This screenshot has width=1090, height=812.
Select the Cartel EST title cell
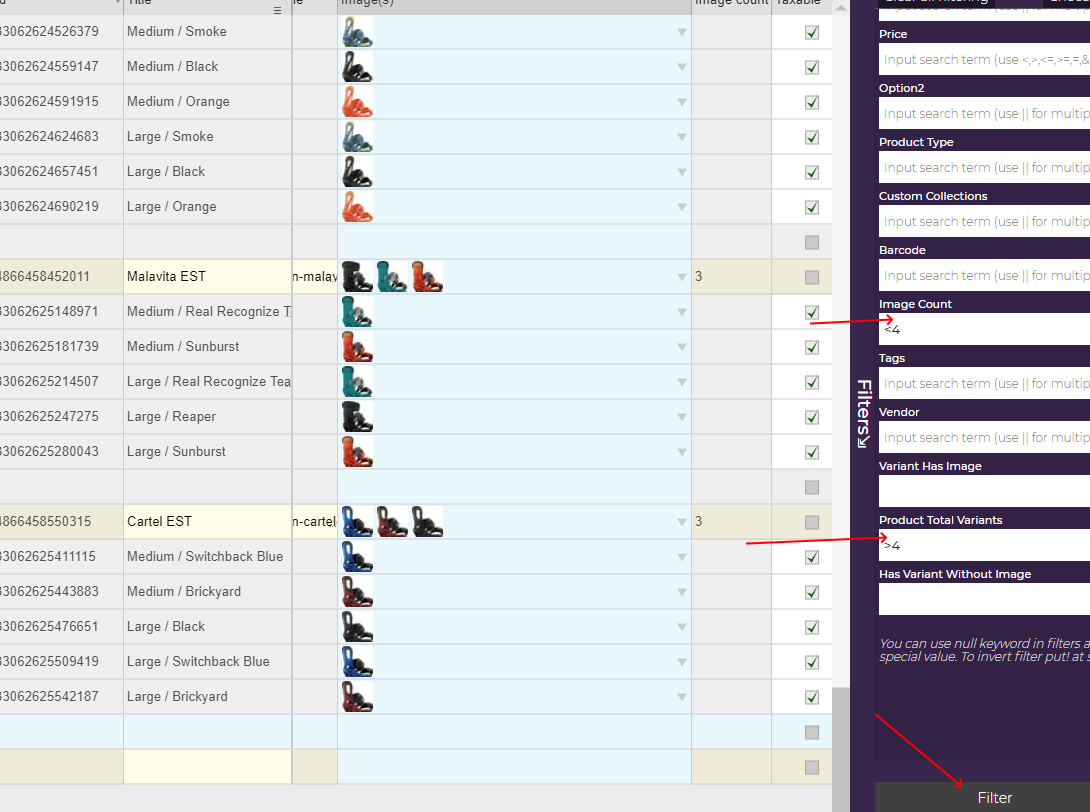(x=207, y=522)
